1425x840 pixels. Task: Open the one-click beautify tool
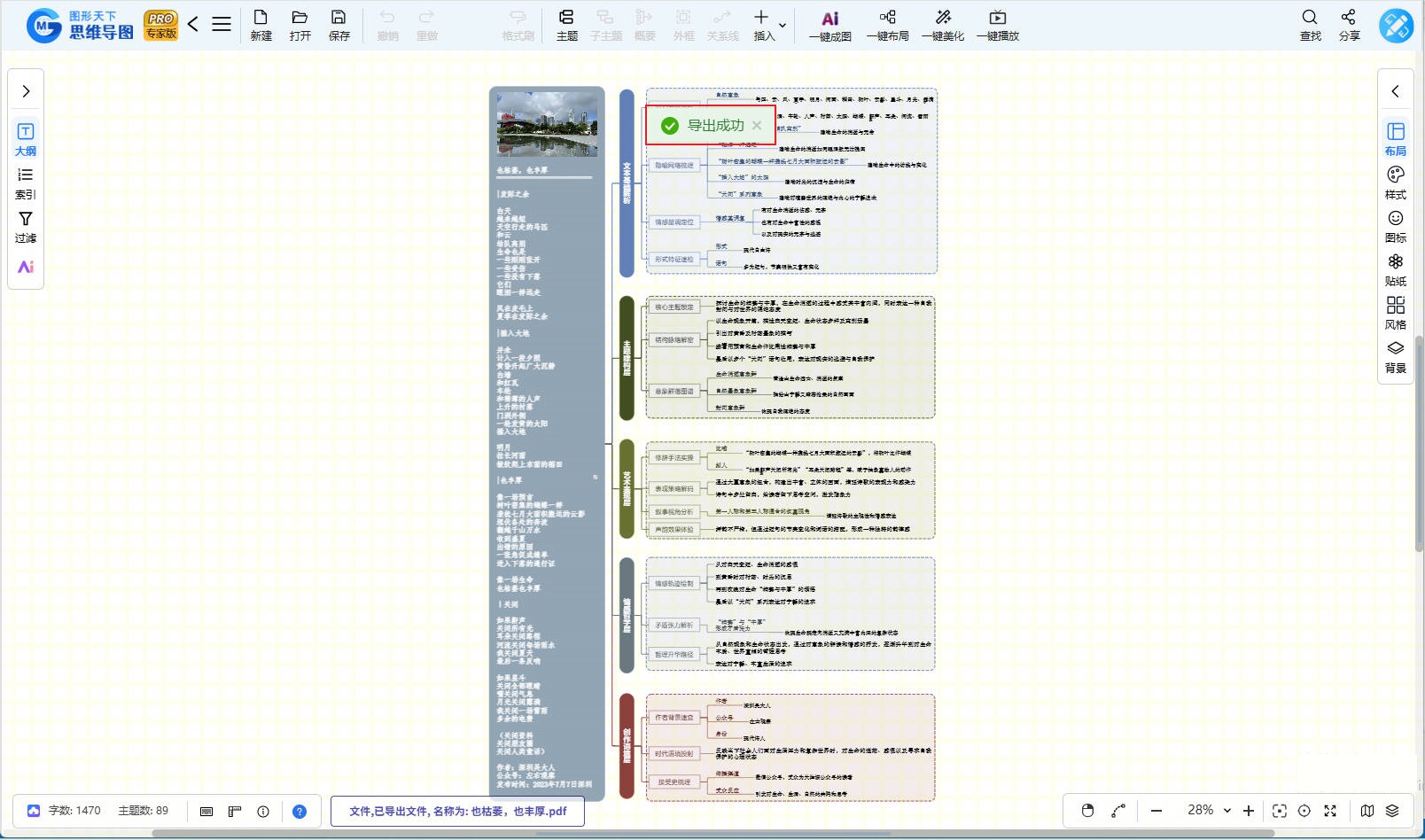tap(942, 25)
